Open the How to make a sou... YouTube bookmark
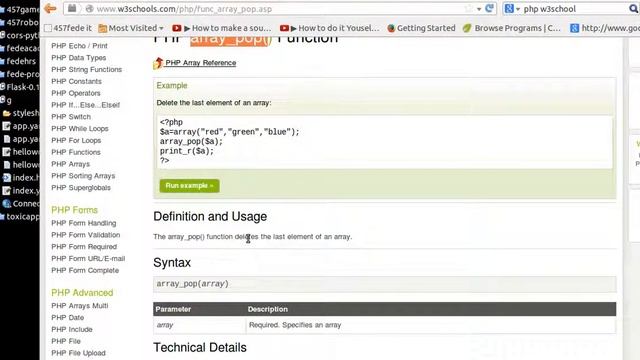Screen dimensions: 640x360 coord(222,28)
